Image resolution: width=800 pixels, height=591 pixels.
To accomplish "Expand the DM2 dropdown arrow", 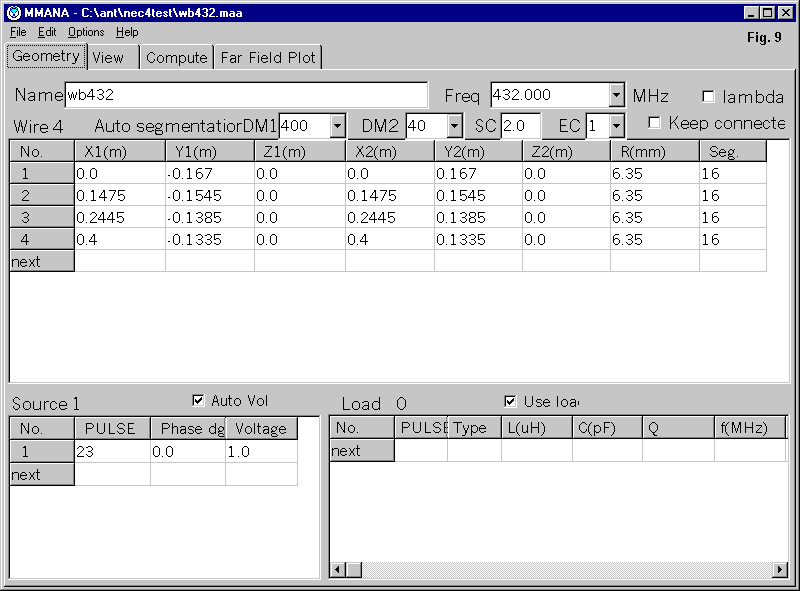I will 455,126.
